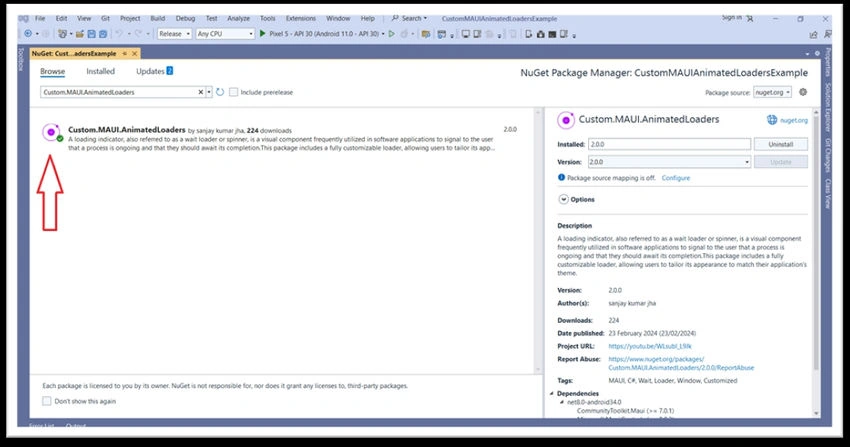The image size is (850, 447).
Task: Open the Window menu
Action: (338, 18)
